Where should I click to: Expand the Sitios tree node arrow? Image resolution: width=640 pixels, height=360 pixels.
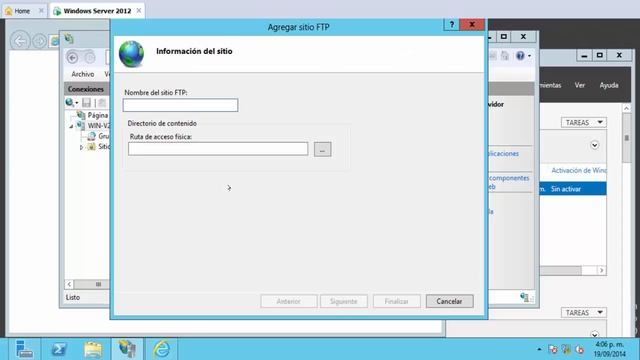click(81, 147)
